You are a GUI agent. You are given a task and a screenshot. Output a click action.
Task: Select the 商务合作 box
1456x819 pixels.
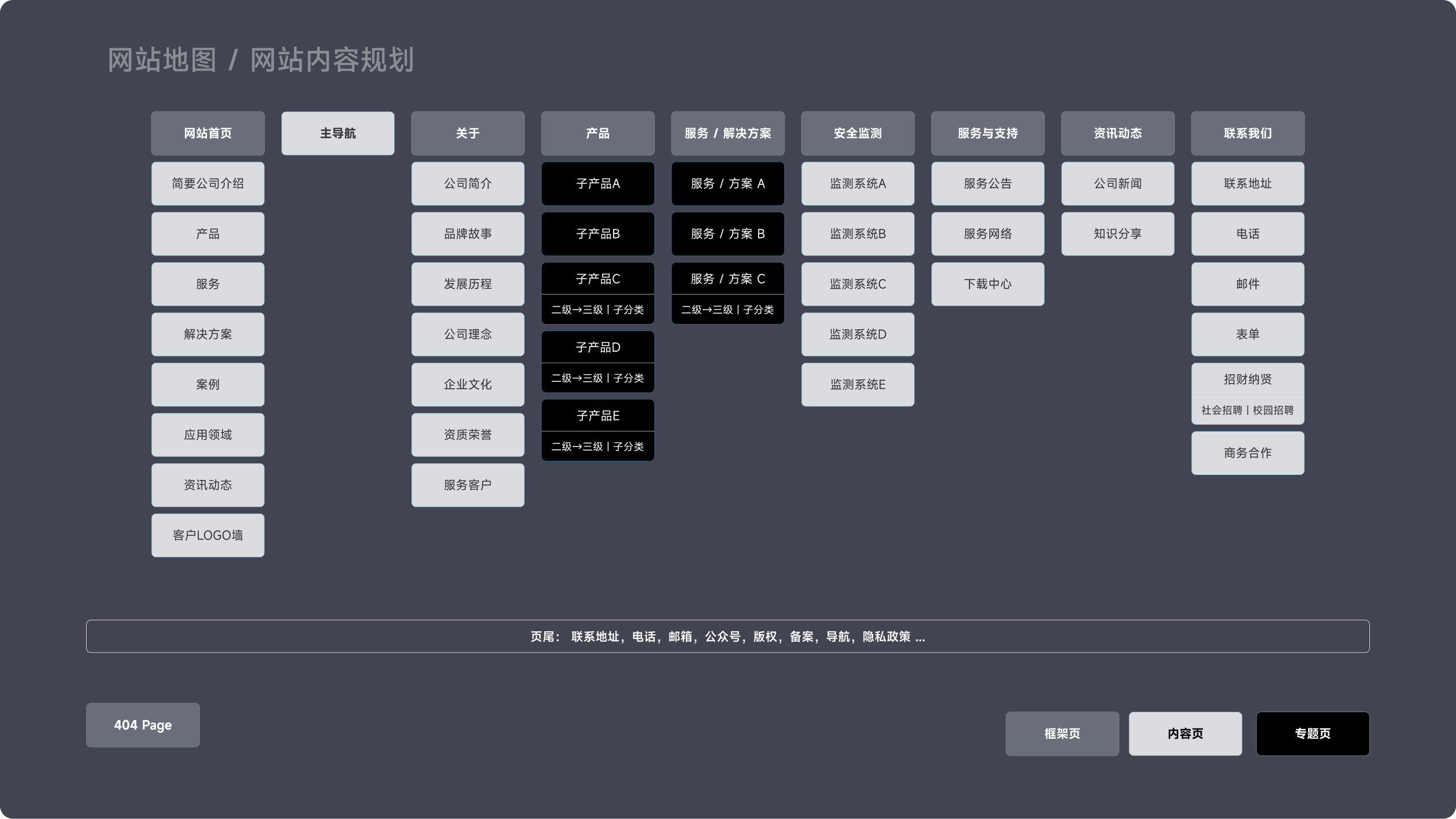click(1247, 453)
